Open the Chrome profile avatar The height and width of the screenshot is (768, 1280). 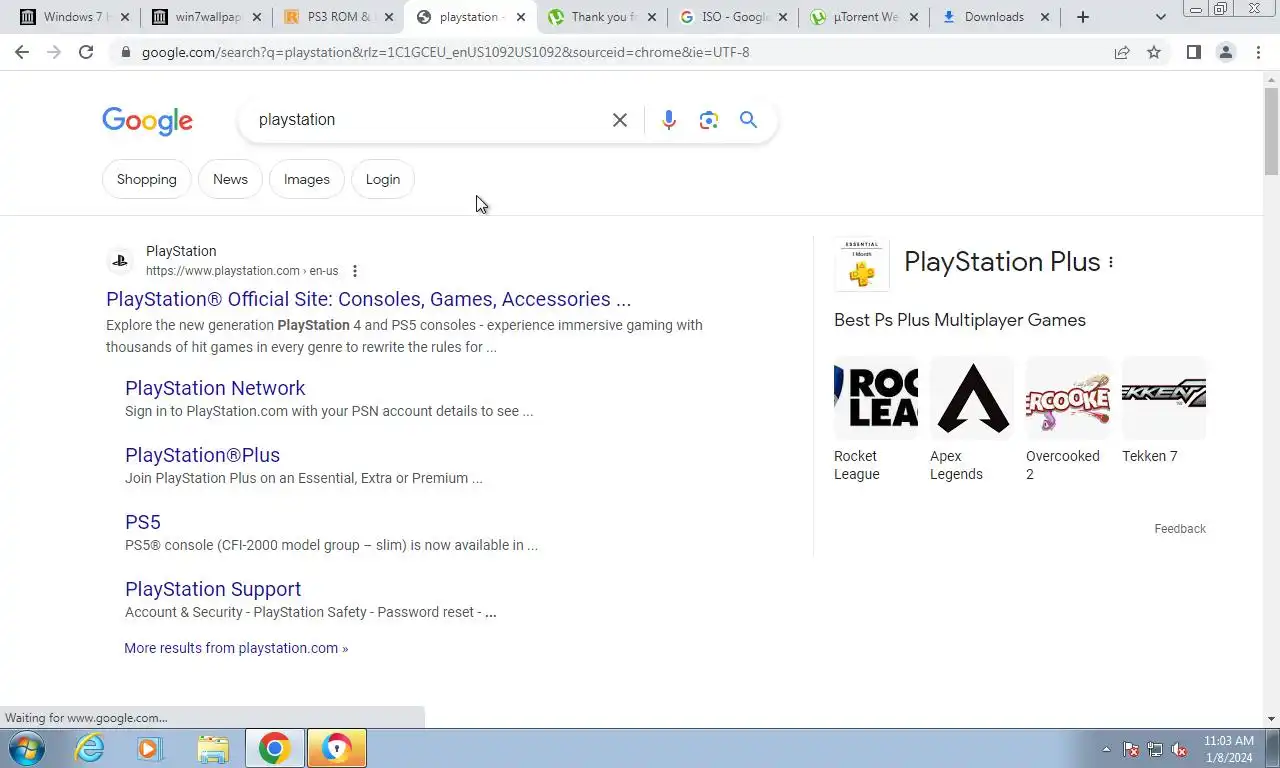click(x=1225, y=52)
